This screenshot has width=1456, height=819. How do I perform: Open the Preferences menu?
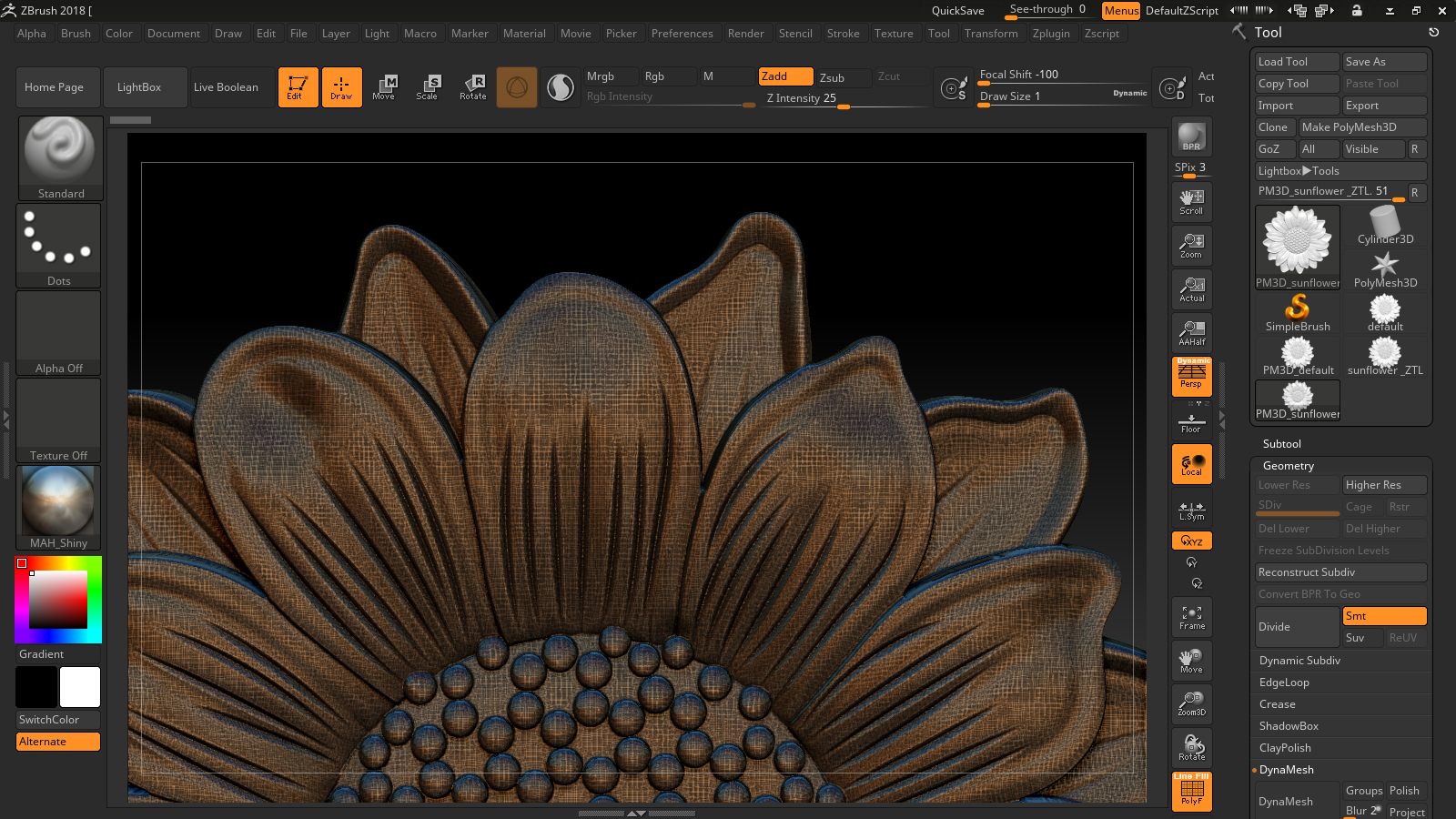click(x=682, y=34)
